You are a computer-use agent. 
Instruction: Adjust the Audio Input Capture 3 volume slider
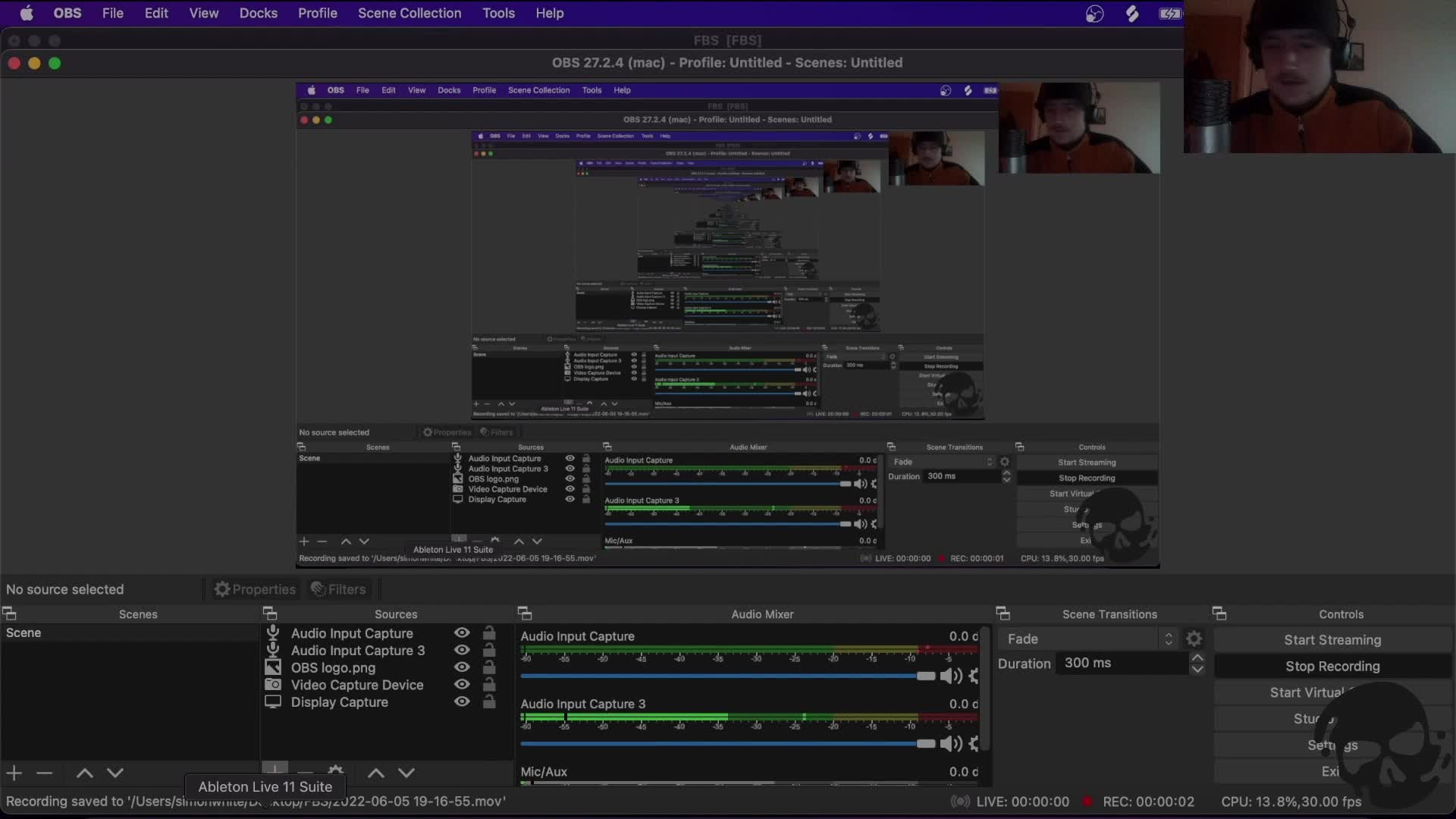(728, 744)
